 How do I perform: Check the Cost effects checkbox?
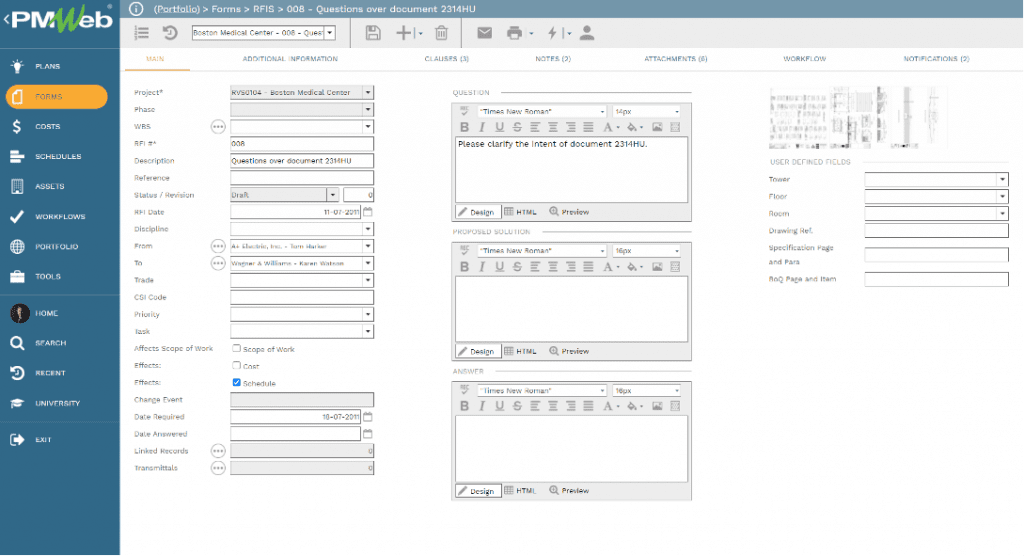pyautogui.click(x=236, y=366)
